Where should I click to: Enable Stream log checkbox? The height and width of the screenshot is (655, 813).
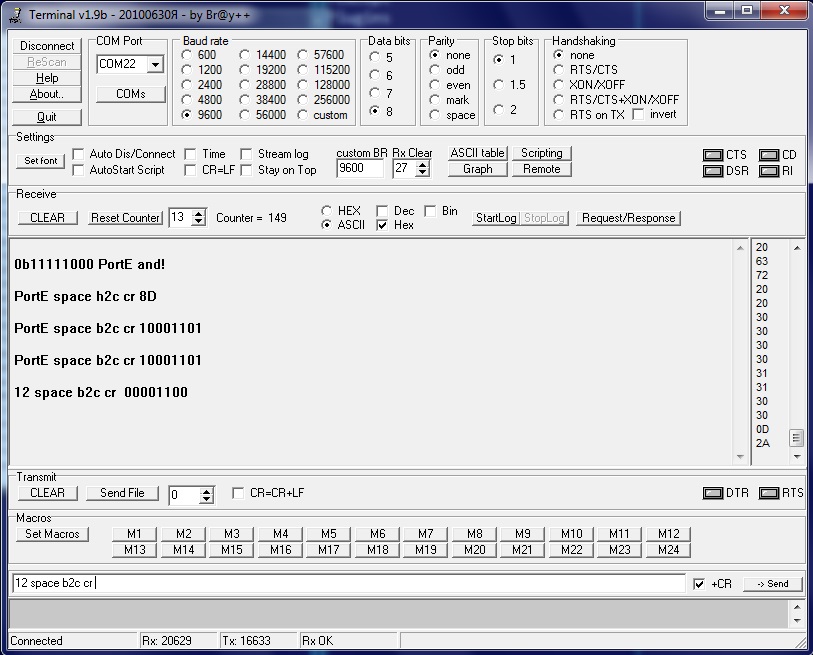pos(246,154)
